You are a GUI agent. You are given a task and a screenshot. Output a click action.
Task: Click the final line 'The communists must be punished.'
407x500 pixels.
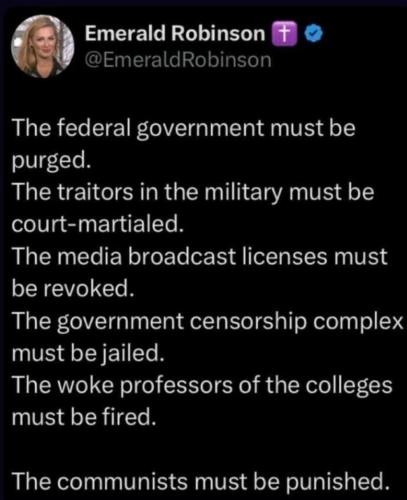[x=201, y=482]
